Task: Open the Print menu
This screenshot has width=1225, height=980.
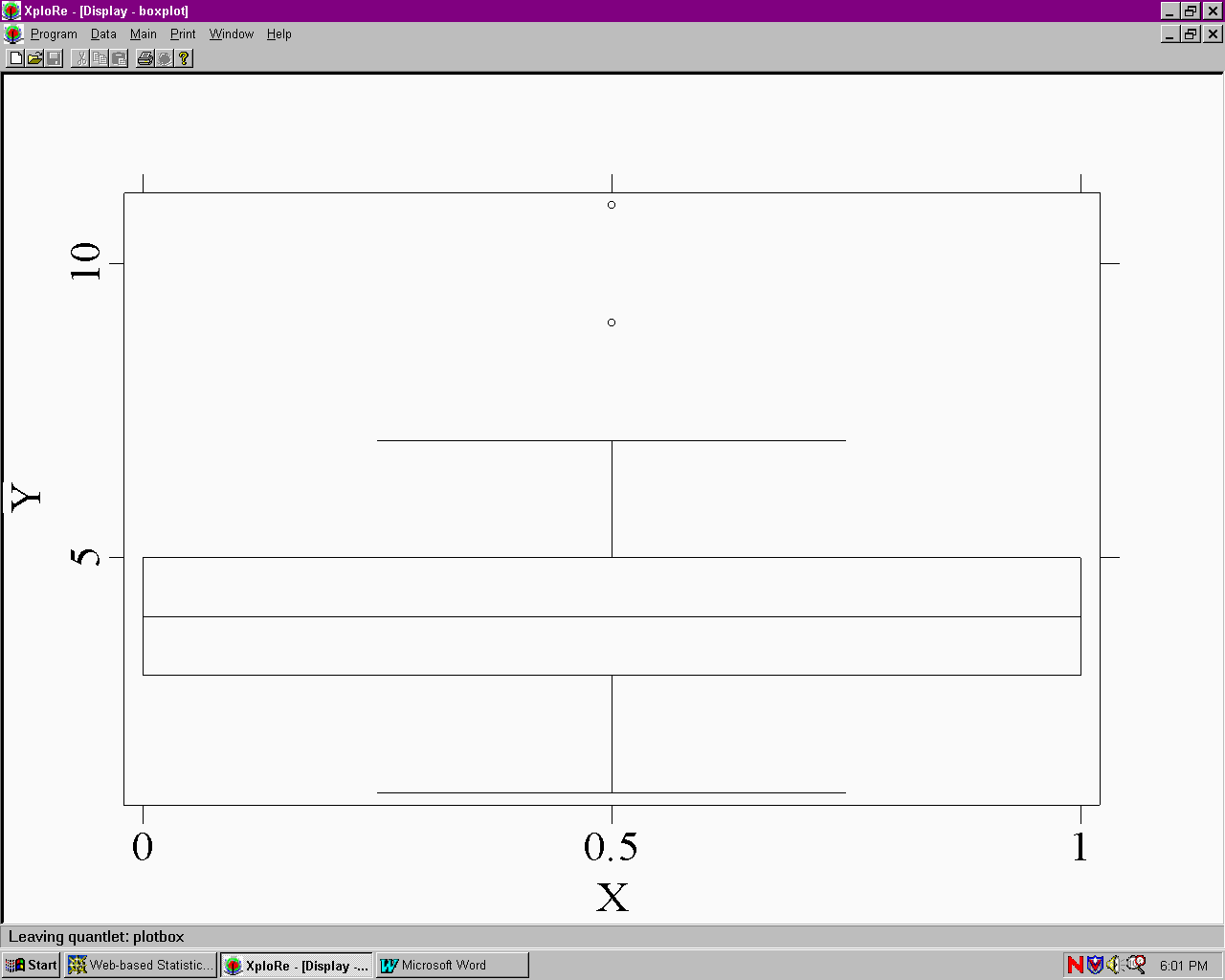Action: pyautogui.click(x=183, y=33)
